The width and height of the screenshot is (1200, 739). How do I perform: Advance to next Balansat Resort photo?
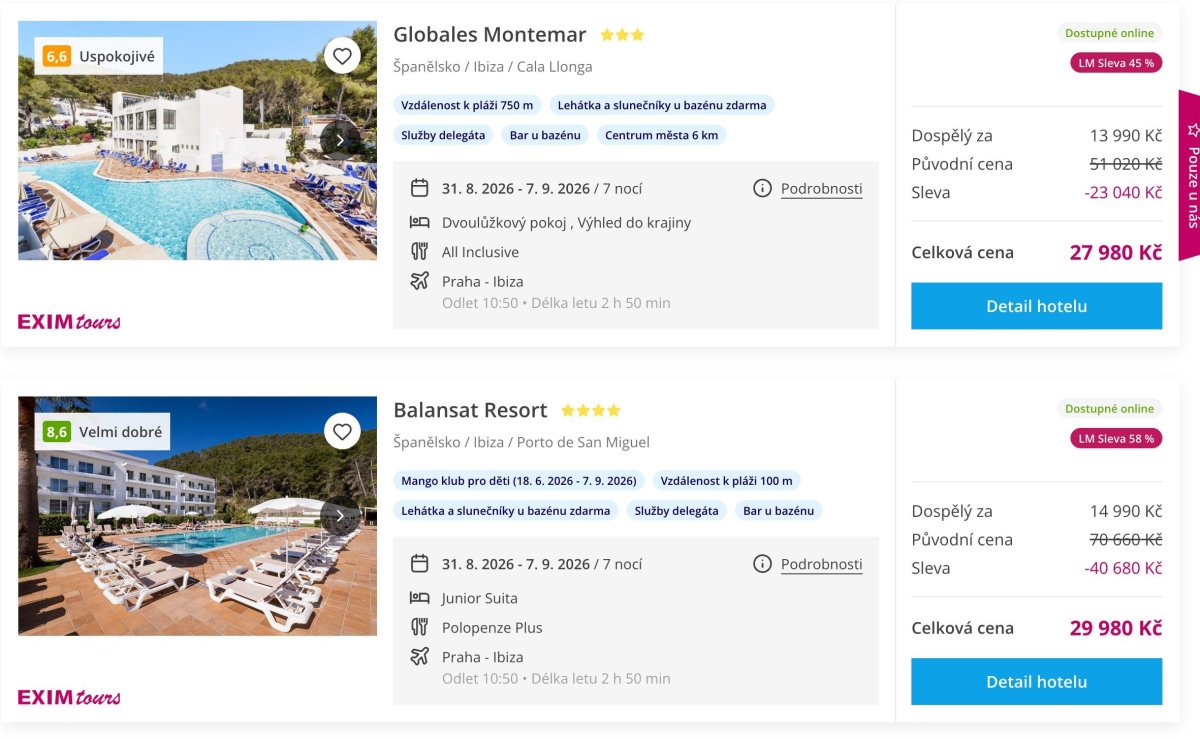pos(340,516)
